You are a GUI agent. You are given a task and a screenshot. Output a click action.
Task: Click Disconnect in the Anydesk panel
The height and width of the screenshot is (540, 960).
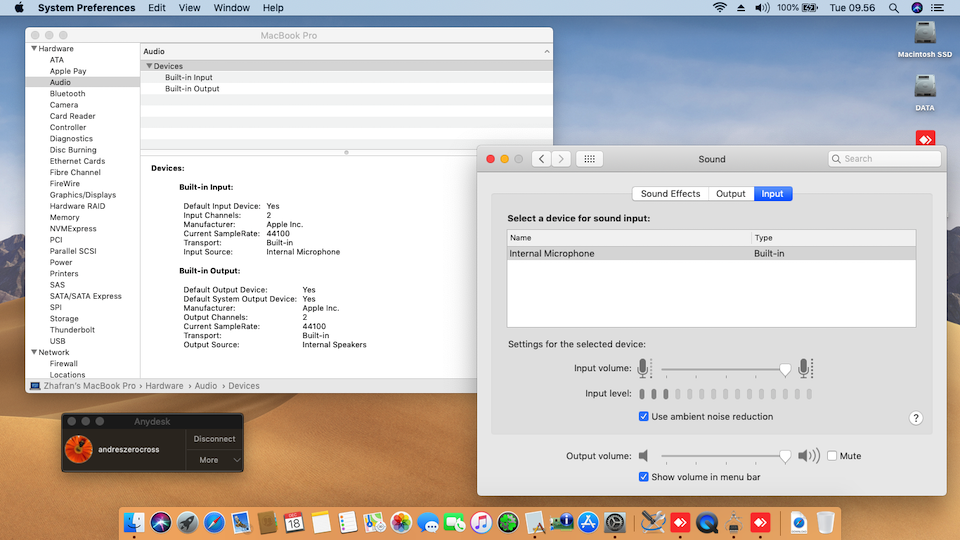215,439
